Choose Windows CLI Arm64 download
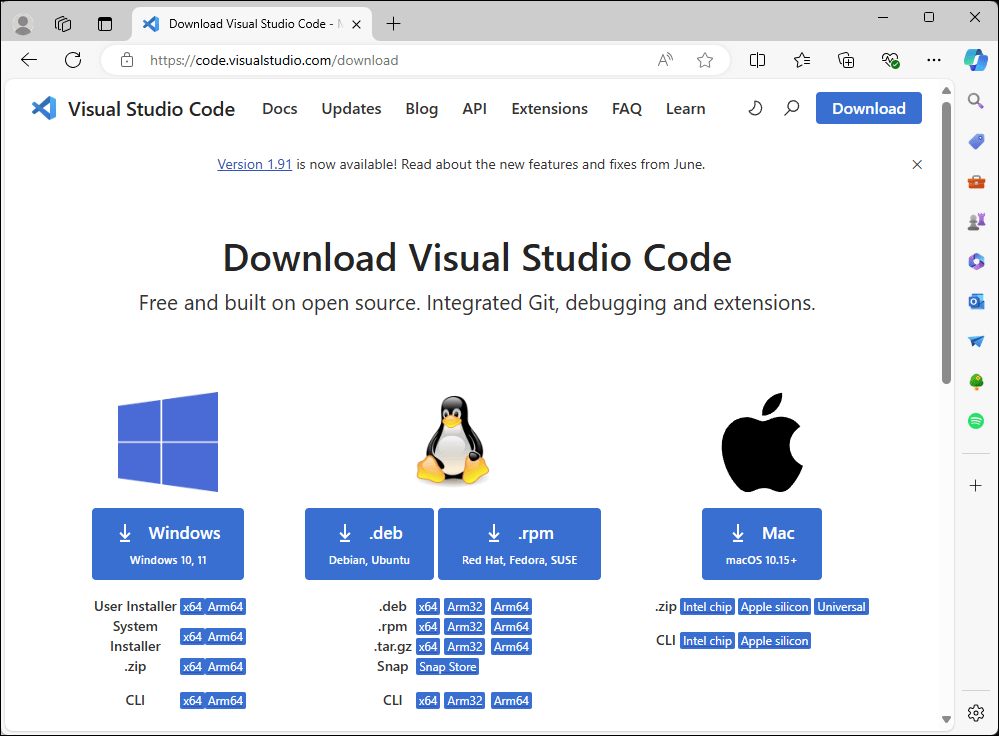Image resolution: width=999 pixels, height=736 pixels. pos(226,700)
